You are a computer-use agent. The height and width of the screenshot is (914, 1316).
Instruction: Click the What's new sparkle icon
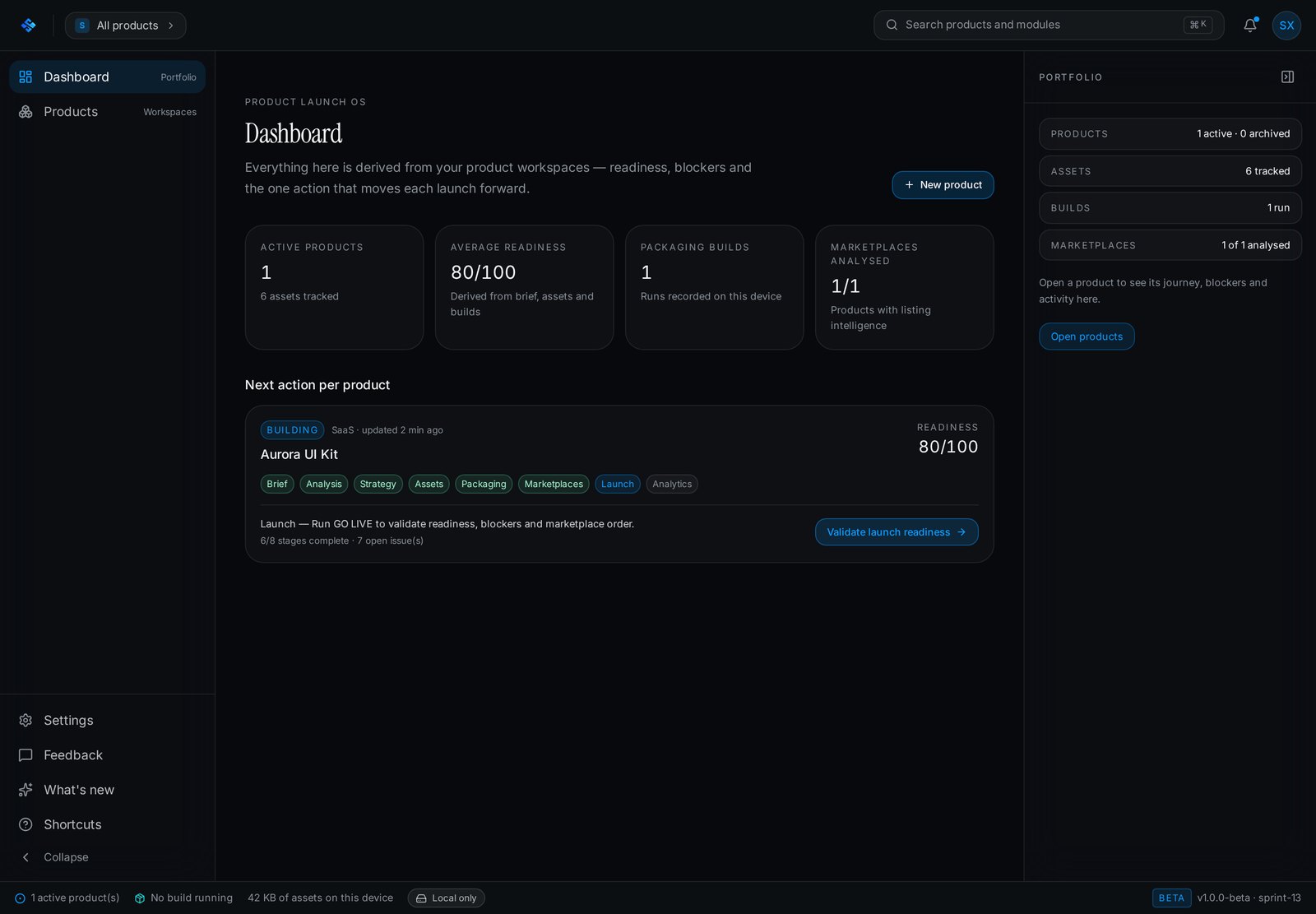[25, 790]
